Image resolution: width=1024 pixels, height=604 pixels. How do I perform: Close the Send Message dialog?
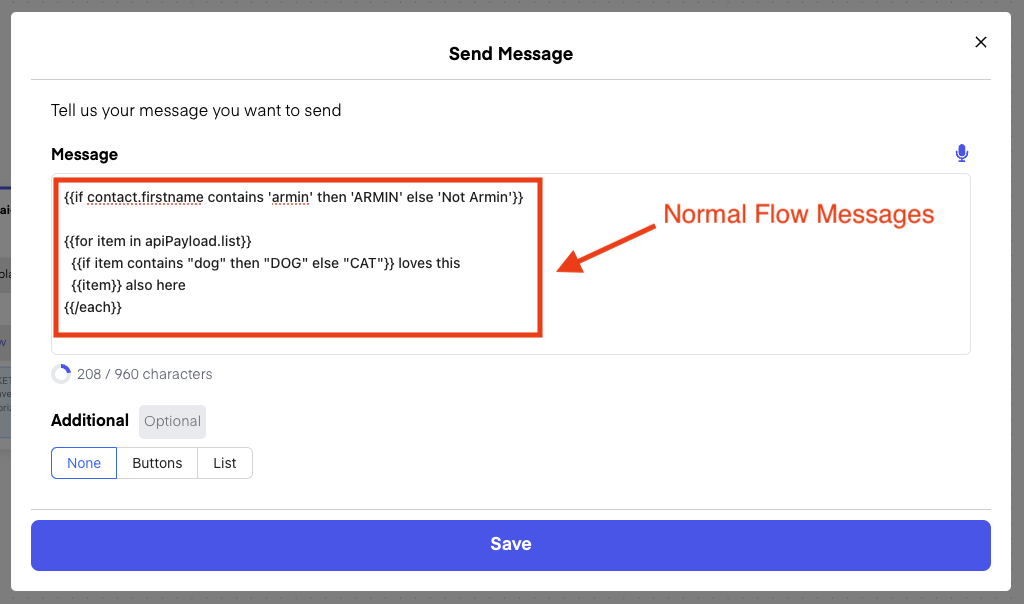click(x=980, y=42)
